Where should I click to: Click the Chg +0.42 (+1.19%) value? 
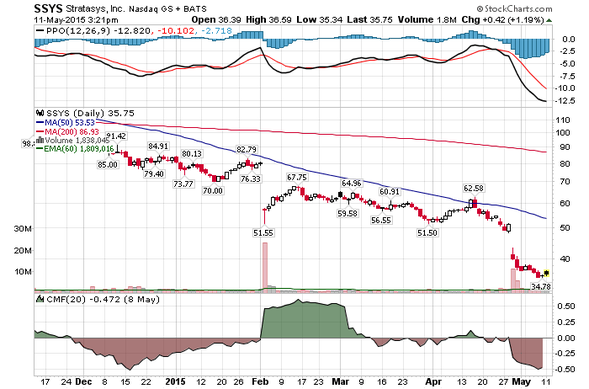coord(503,20)
